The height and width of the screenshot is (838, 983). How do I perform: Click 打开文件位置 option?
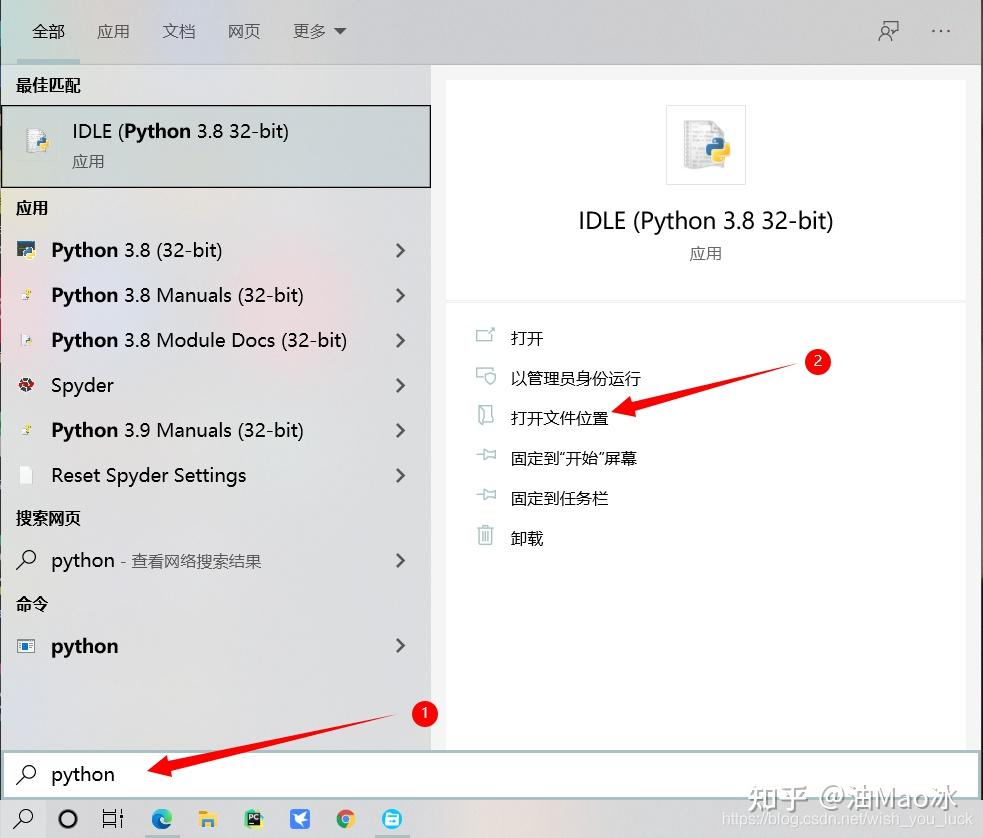[560, 417]
